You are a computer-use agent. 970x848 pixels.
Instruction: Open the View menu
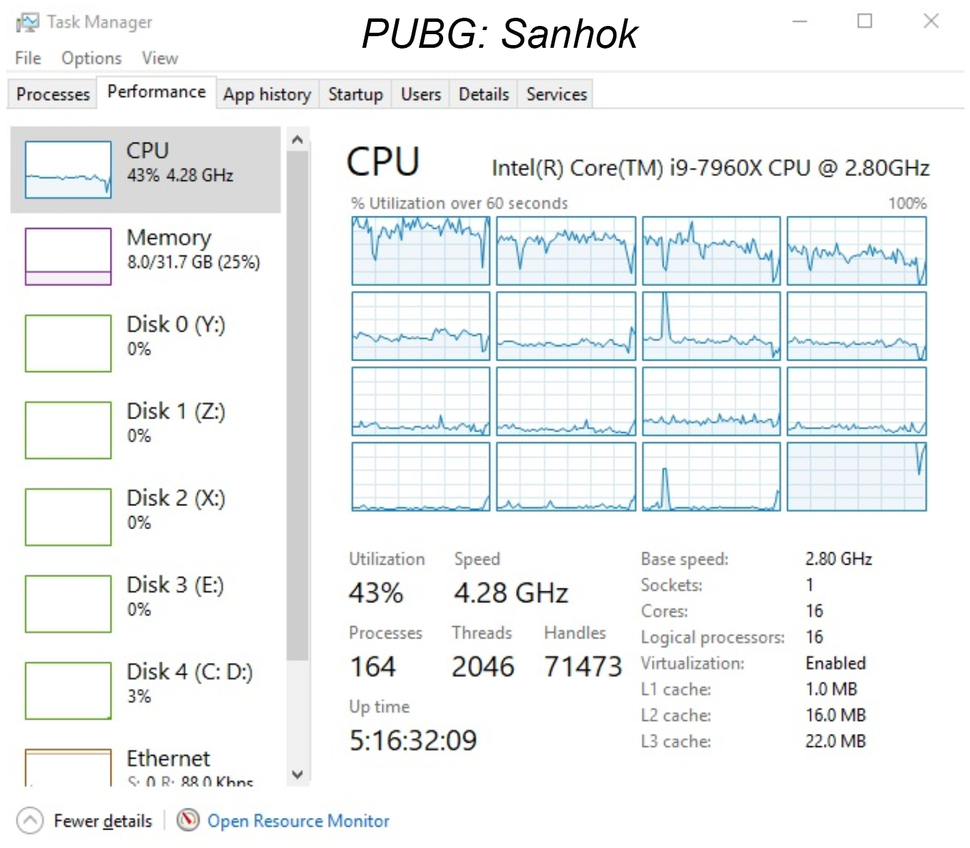click(x=159, y=58)
